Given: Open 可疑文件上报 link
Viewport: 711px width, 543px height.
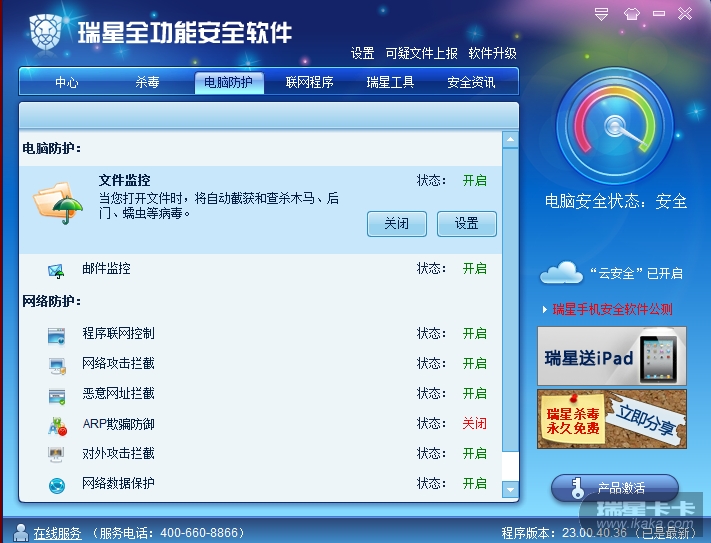Looking at the screenshot, I should tap(421, 53).
